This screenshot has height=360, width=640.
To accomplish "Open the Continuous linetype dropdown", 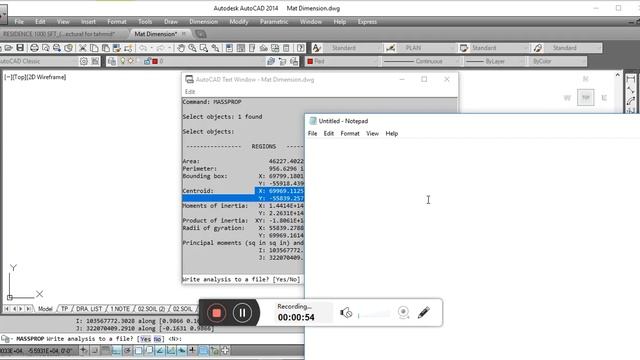I will (x=421, y=61).
